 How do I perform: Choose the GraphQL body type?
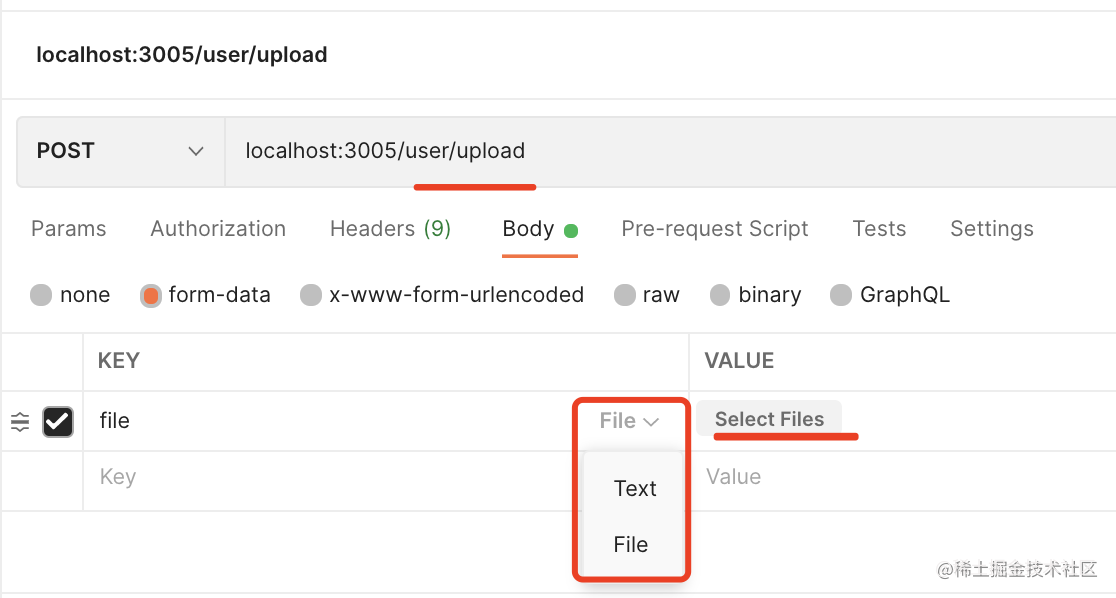tap(842, 295)
